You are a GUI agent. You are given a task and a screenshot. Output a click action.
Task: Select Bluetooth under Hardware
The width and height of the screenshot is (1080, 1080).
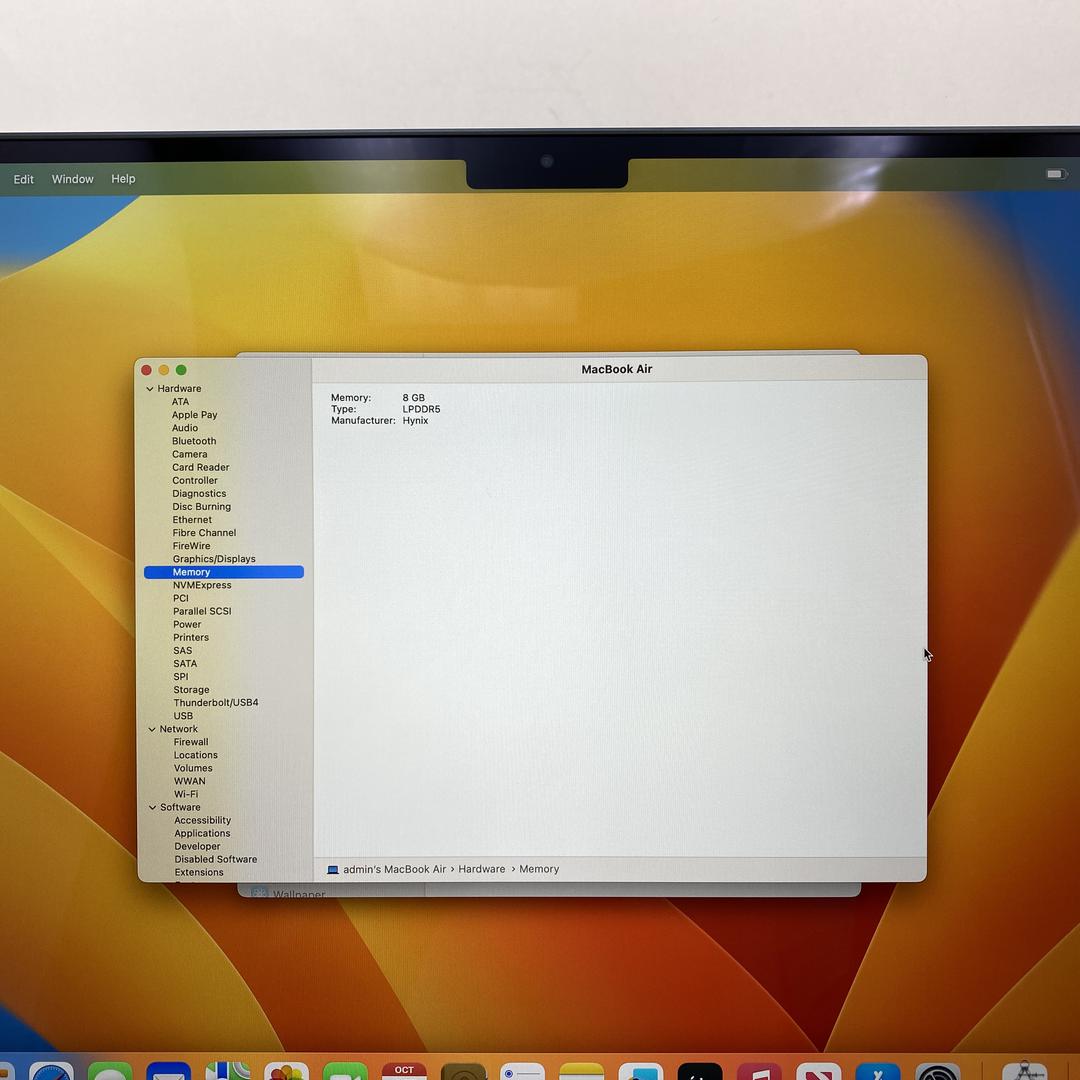tap(194, 441)
